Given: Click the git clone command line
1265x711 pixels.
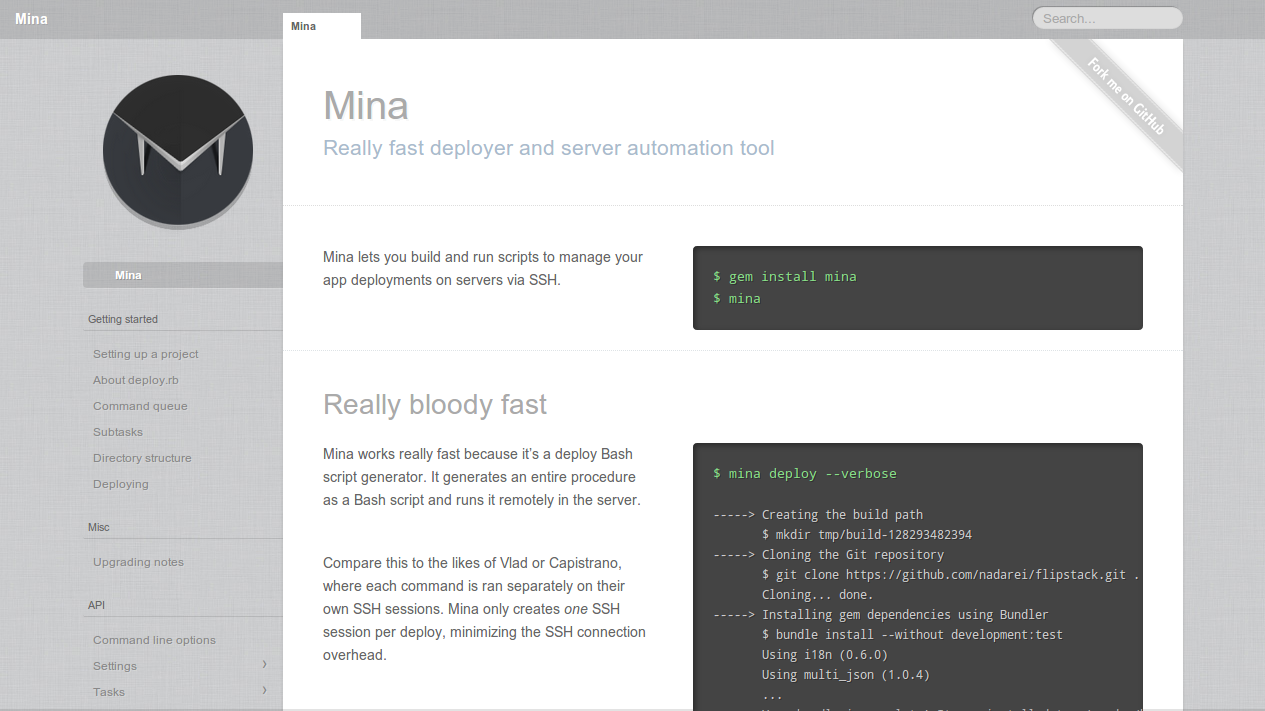Looking at the screenshot, I should [951, 574].
